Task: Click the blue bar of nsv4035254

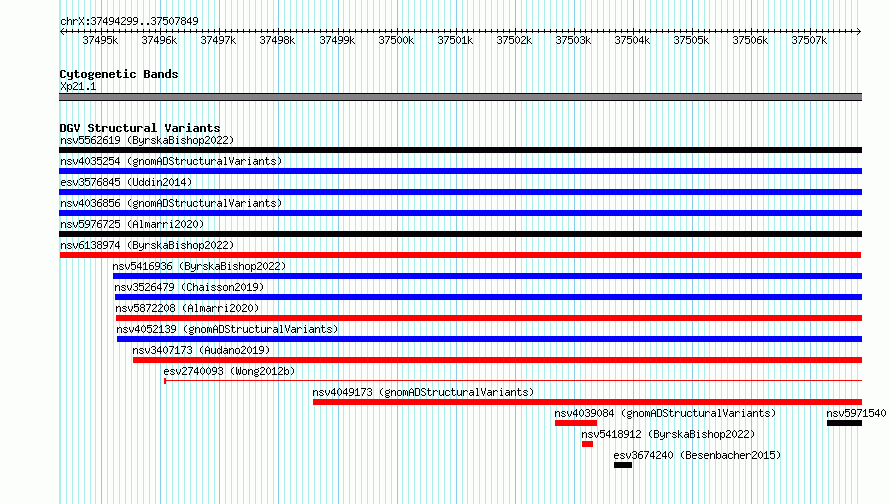Action: click(x=460, y=171)
